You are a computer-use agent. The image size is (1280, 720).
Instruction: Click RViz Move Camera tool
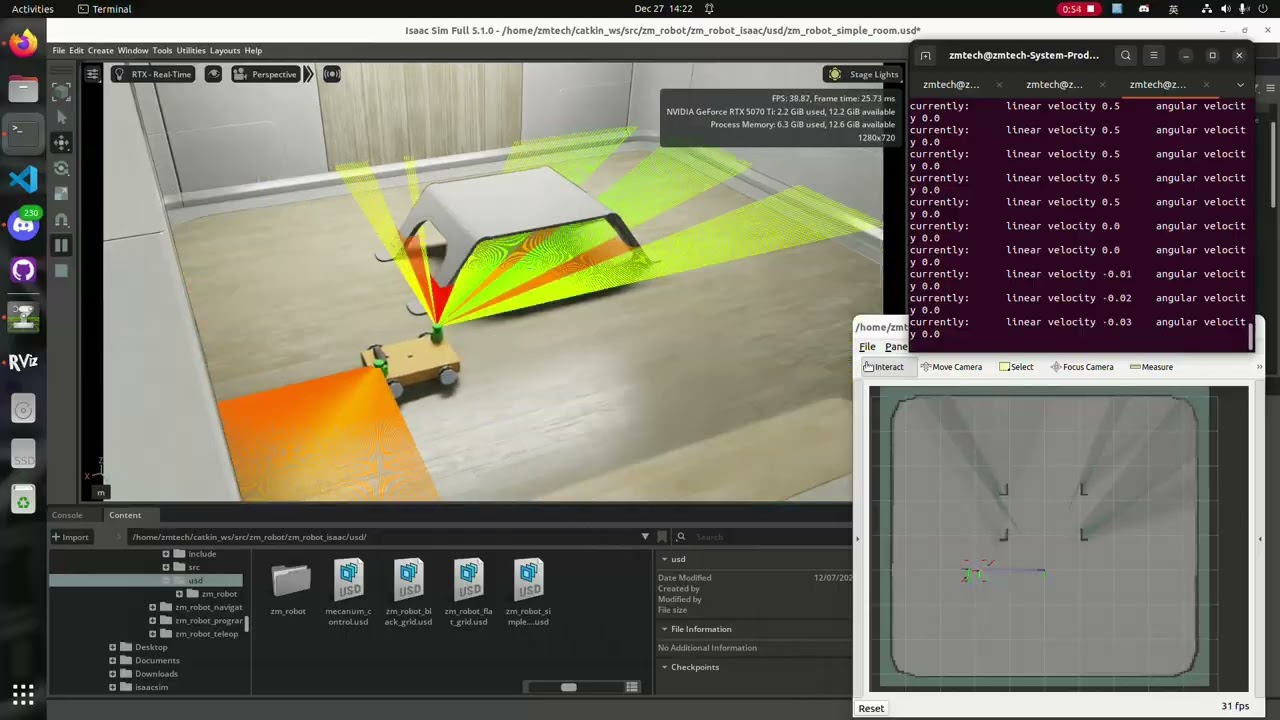[951, 367]
